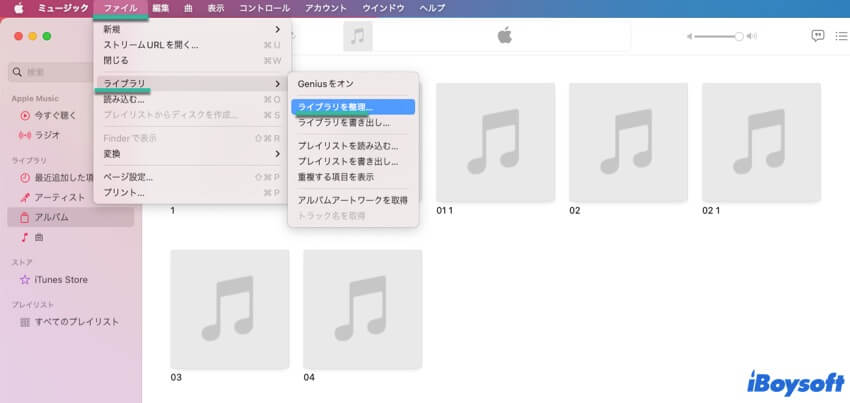Viewport: 850px width, 403px height.
Task: Click the album title text 01 1
Action: (x=444, y=210)
